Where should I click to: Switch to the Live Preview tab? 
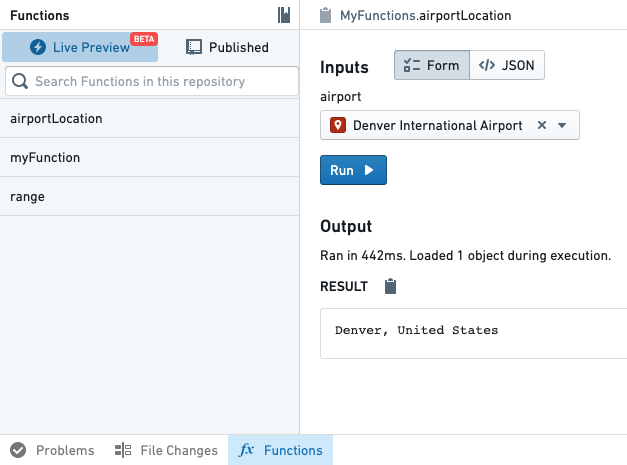click(x=80, y=47)
